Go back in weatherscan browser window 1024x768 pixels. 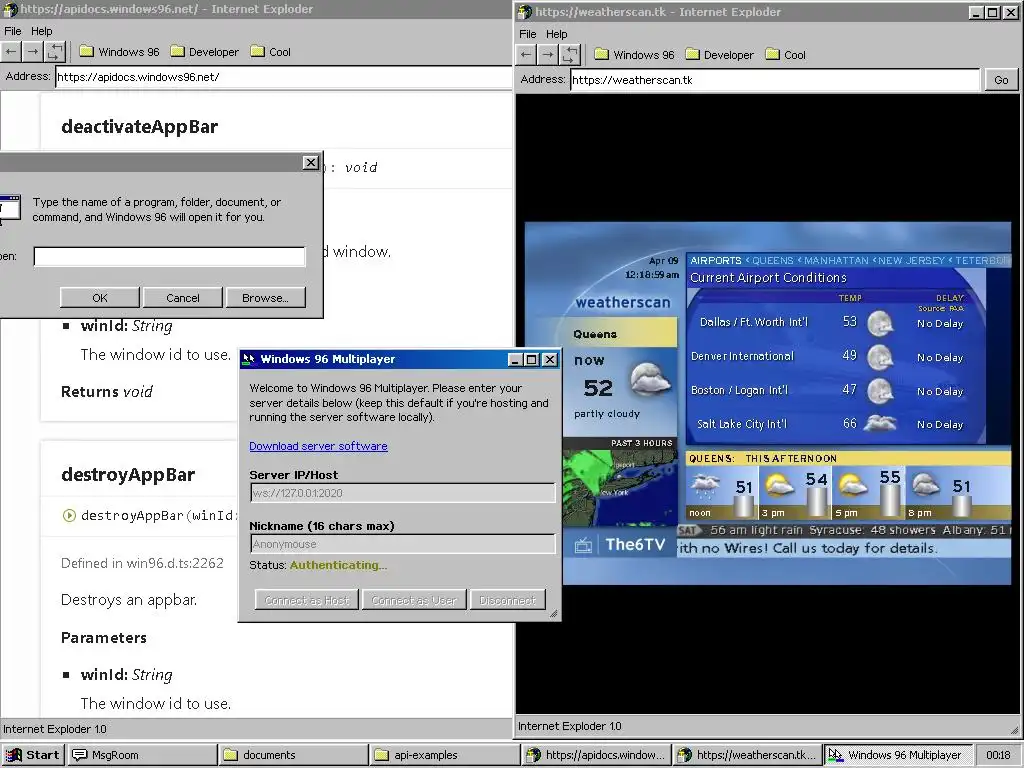[x=526, y=55]
